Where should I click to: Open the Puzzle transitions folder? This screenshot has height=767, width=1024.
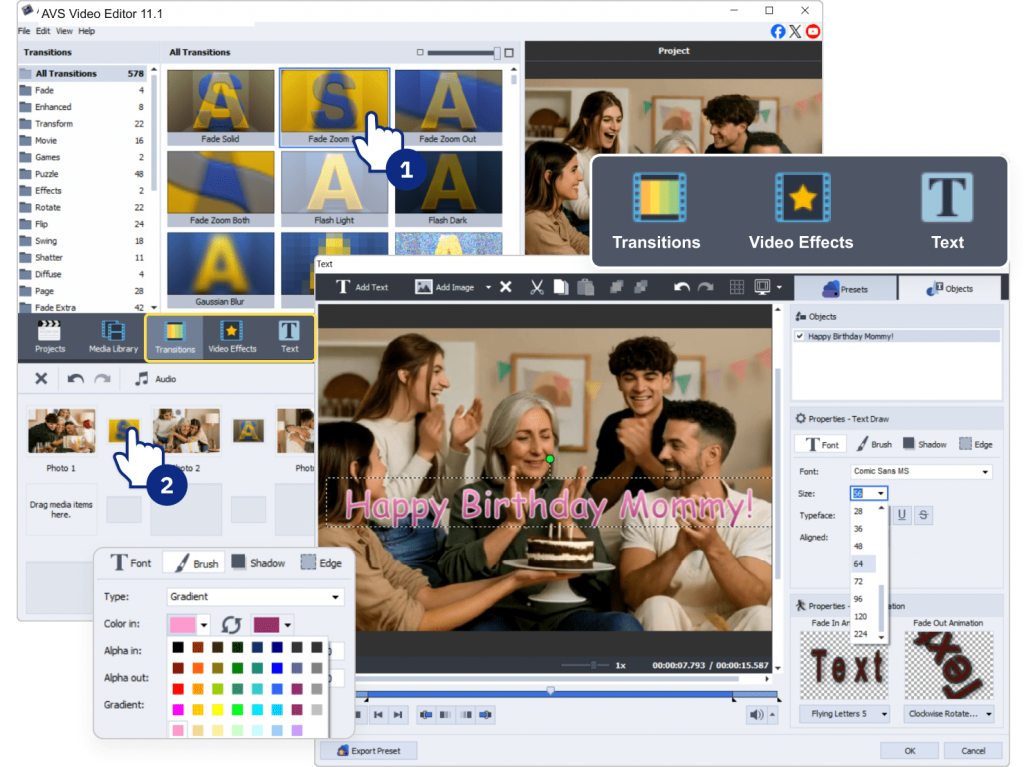(82, 174)
